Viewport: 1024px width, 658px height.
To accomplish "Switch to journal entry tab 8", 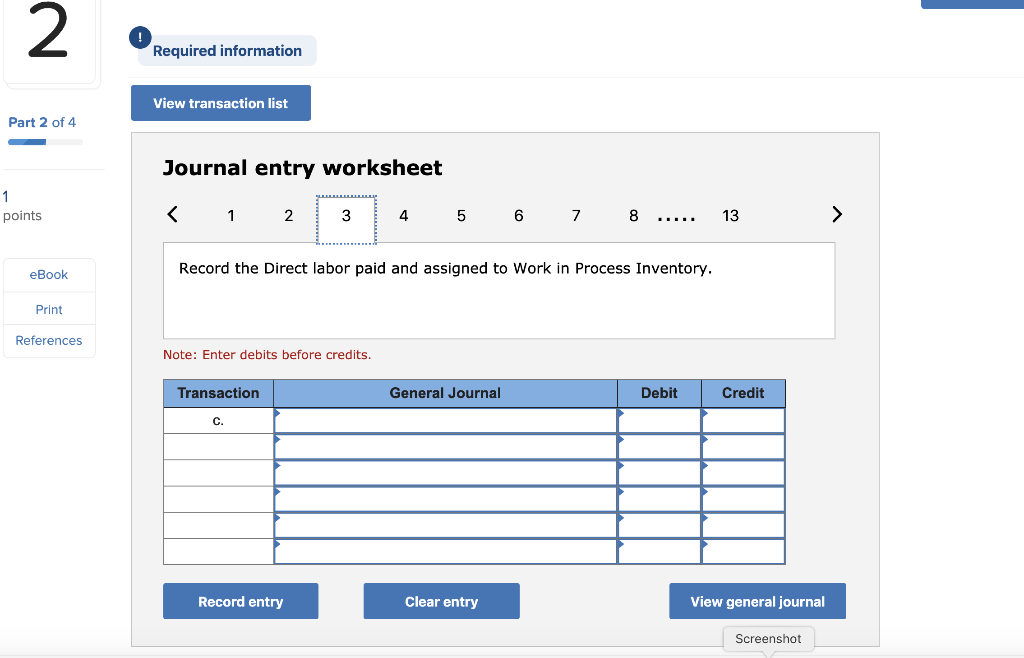I will pos(633,215).
